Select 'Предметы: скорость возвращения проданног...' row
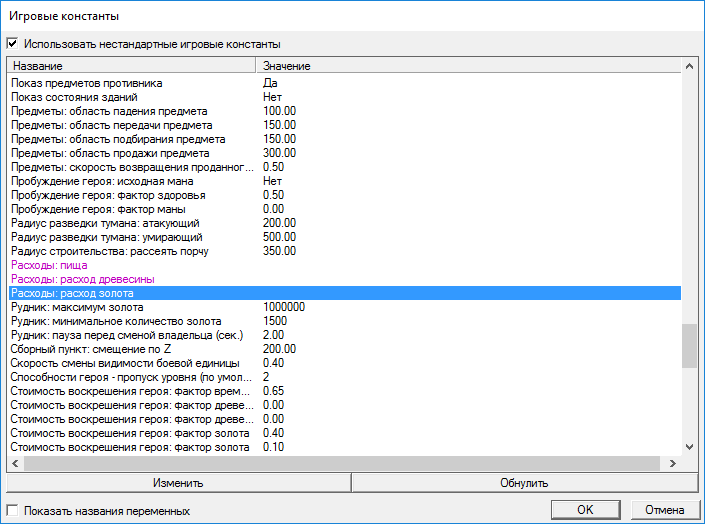 (345, 167)
